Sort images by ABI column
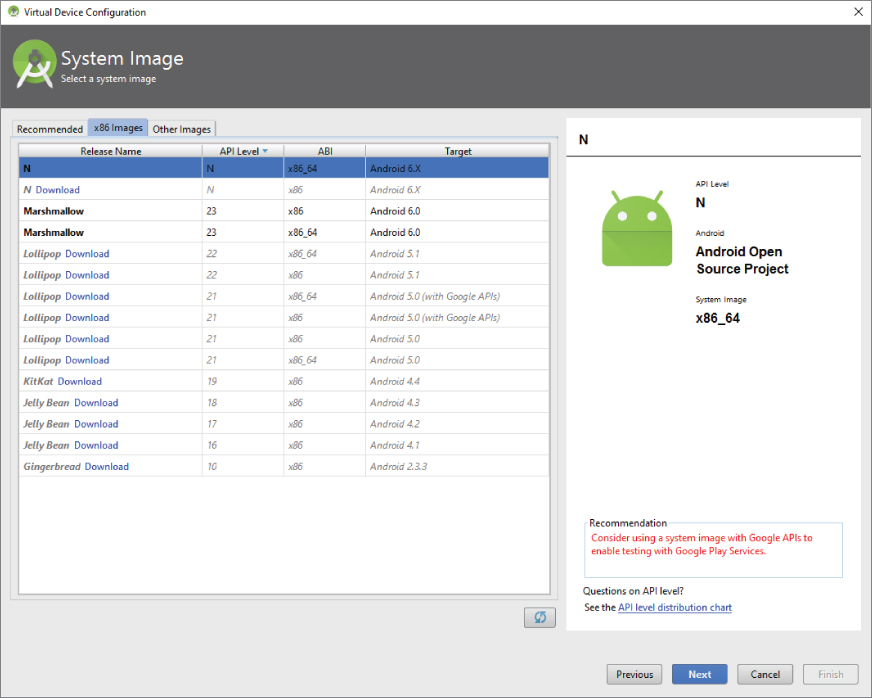This screenshot has height=698, width=872. click(x=326, y=150)
